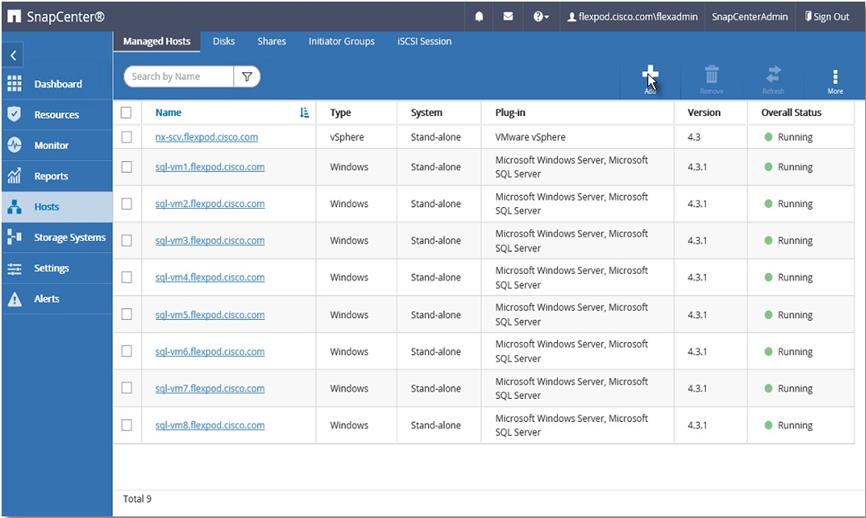Open Settings from the sidebar
The width and height of the screenshot is (866, 518).
[57, 268]
